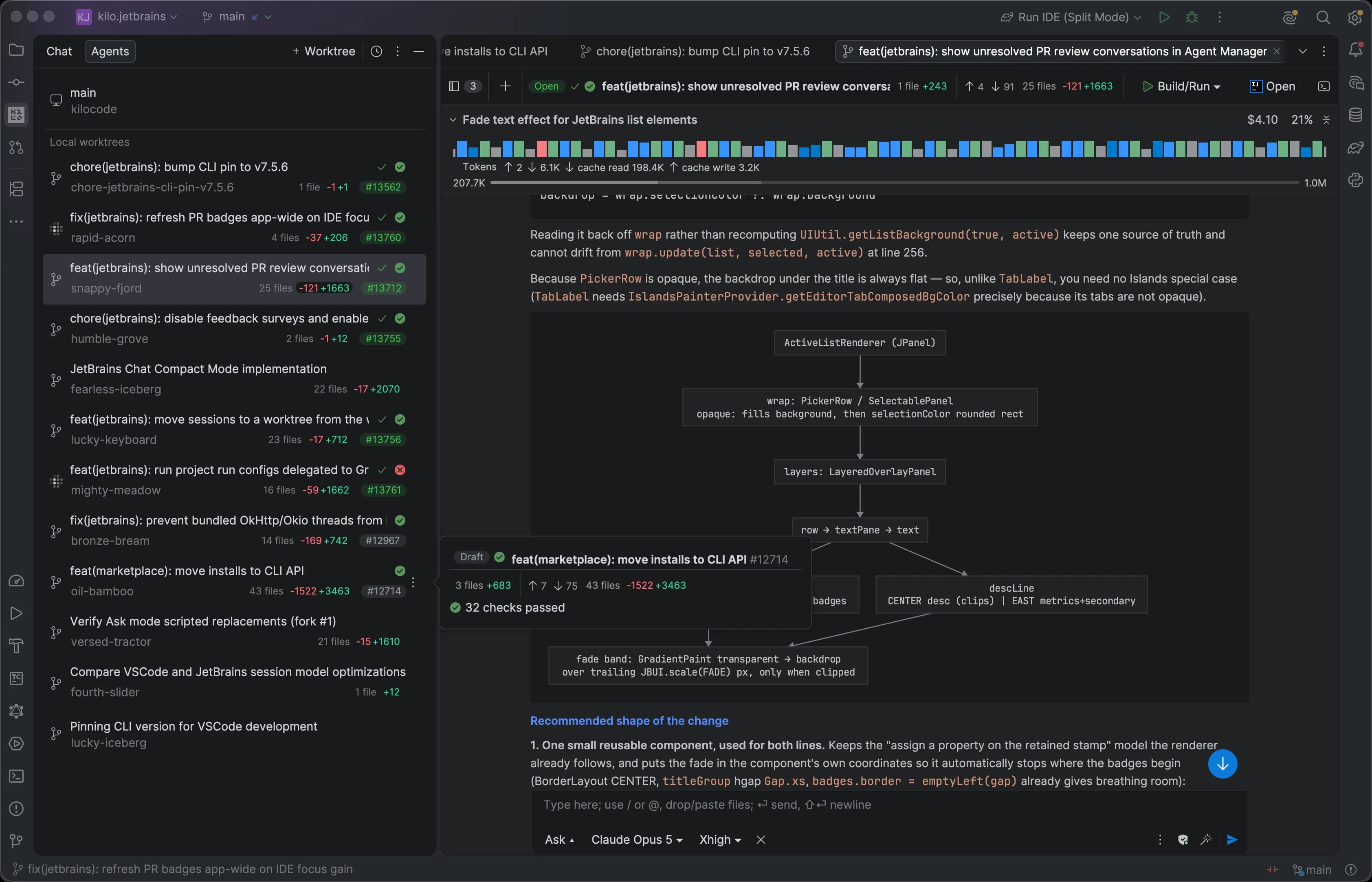This screenshot has width=1372, height=882.
Task: Add a new session with the plus icon
Action: (x=505, y=86)
